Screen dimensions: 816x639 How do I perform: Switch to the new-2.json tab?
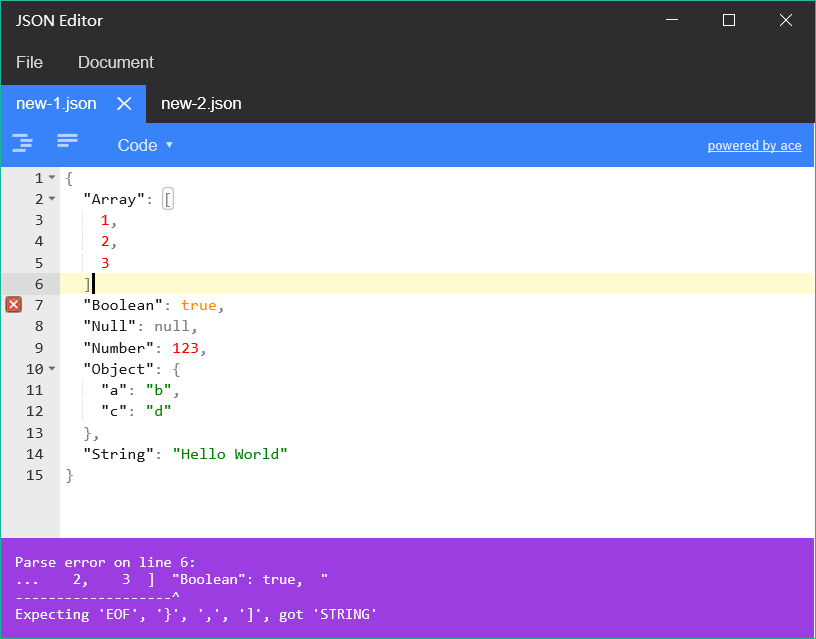pyautogui.click(x=201, y=104)
